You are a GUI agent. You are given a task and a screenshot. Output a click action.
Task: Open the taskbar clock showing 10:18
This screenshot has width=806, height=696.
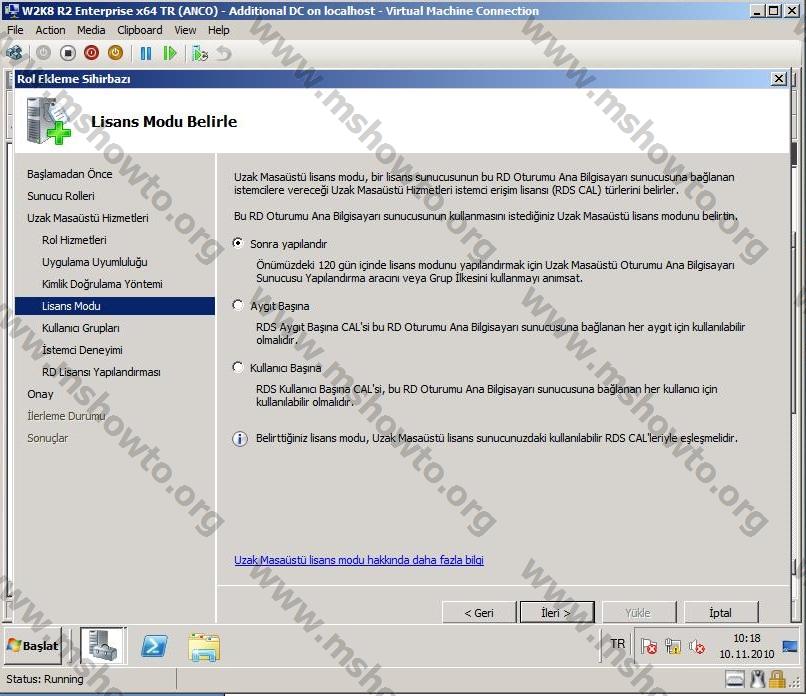click(x=746, y=646)
